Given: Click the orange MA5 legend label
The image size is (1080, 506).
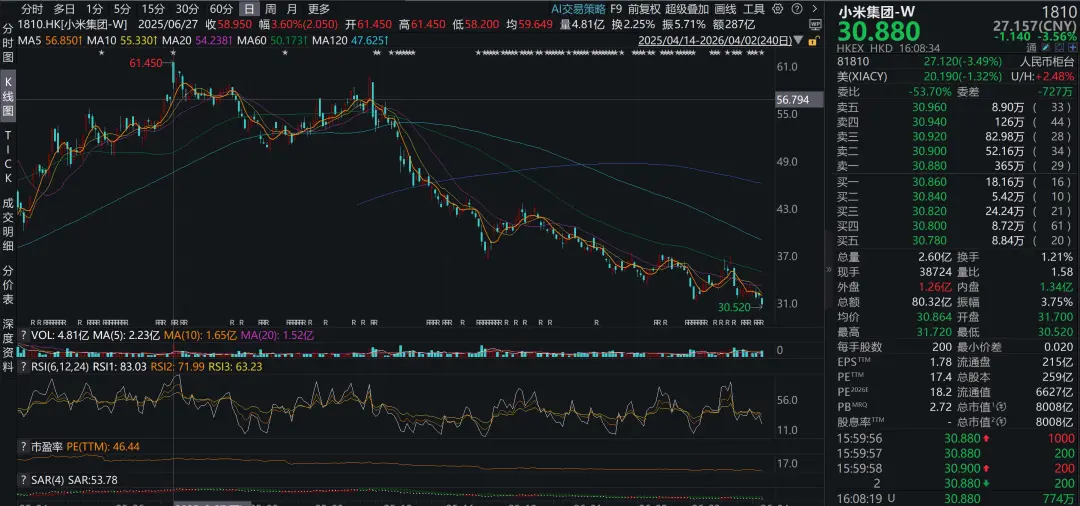Looking at the screenshot, I should [x=40, y=41].
